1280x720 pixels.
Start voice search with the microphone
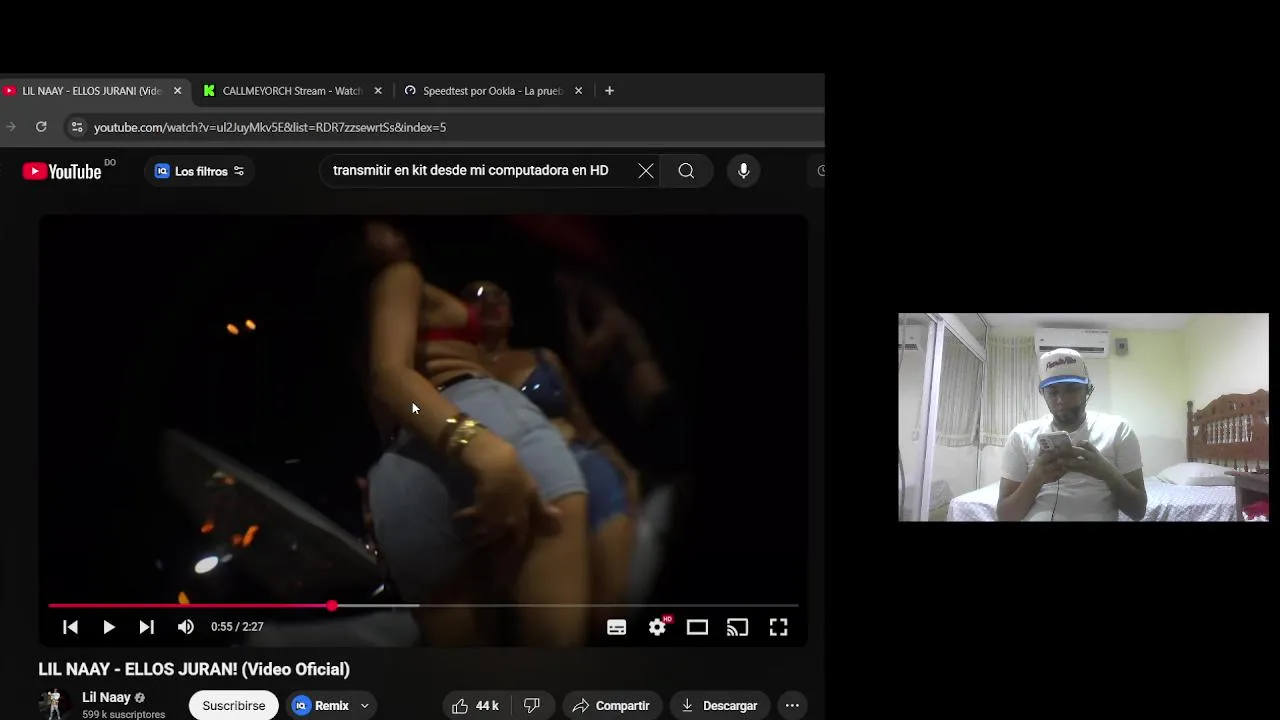pyautogui.click(x=743, y=171)
